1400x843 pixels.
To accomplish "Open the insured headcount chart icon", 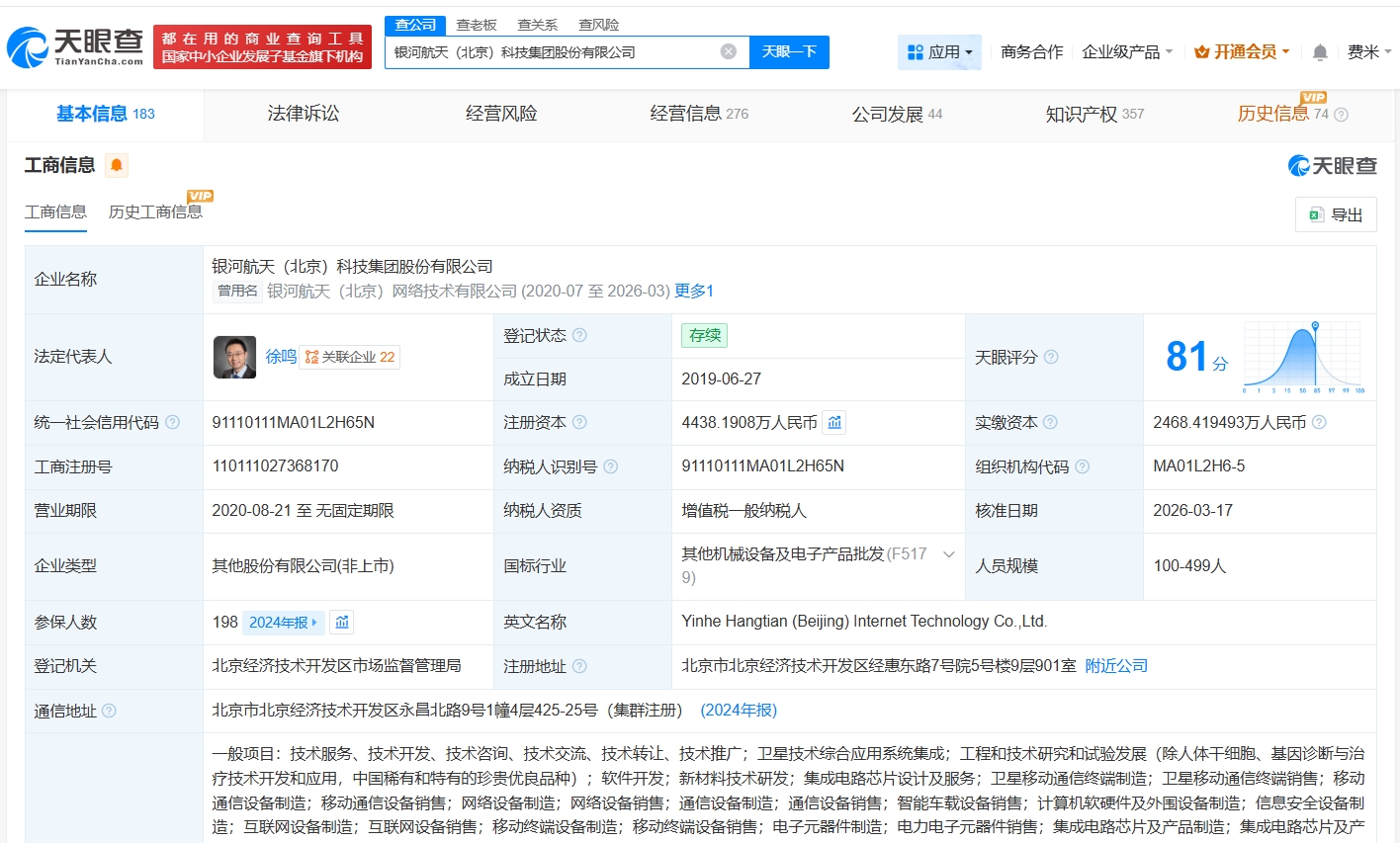I will 342,623.
